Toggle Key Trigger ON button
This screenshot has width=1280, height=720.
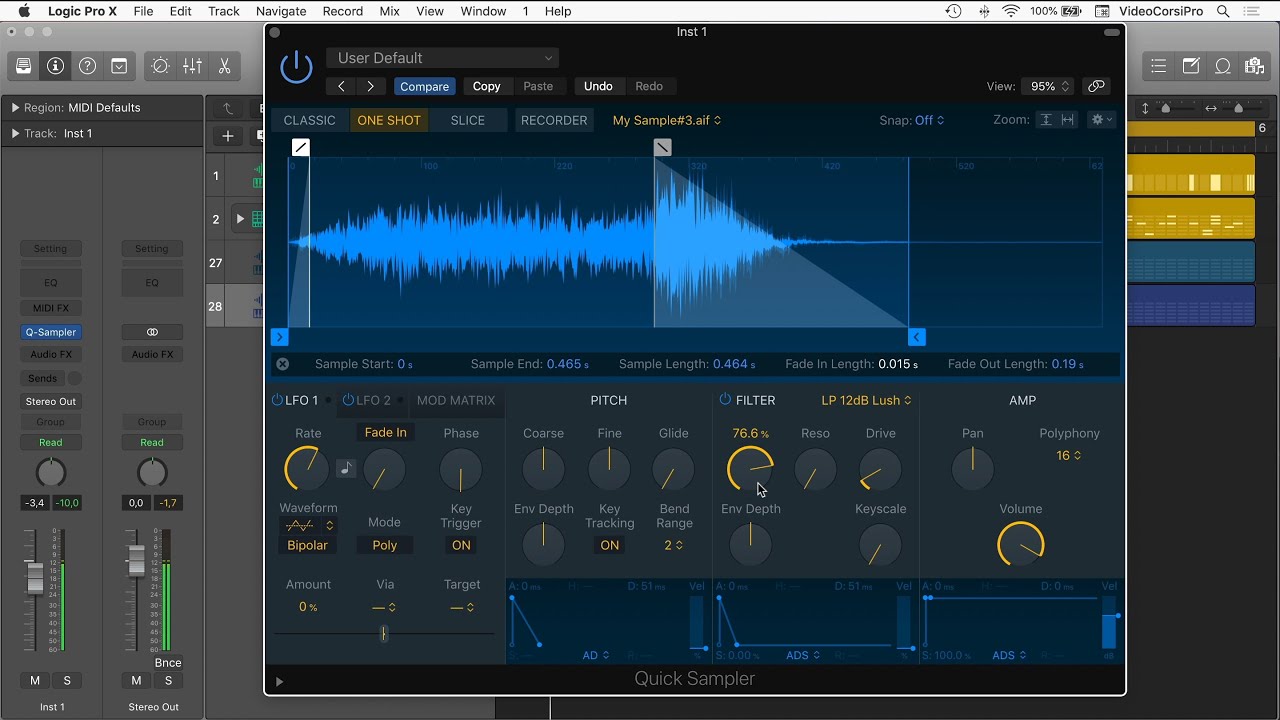(x=461, y=545)
